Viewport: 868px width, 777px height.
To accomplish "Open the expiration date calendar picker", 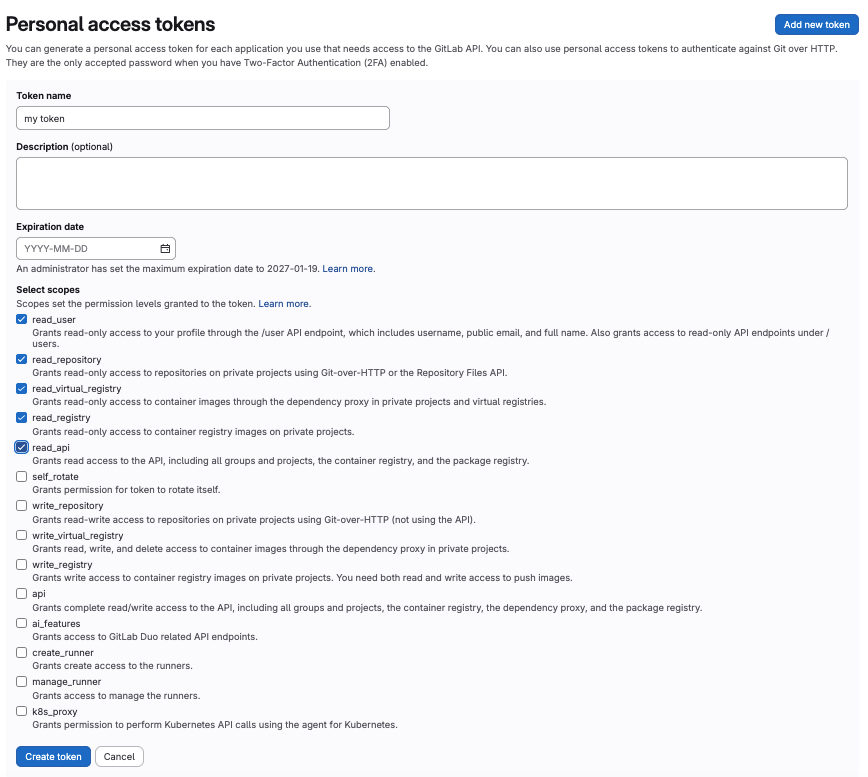I will point(165,248).
